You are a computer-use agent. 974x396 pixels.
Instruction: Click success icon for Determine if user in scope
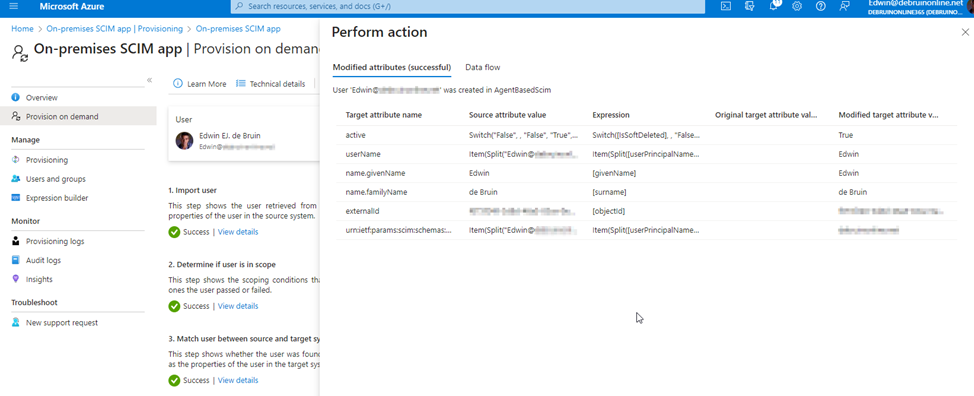tap(175, 306)
